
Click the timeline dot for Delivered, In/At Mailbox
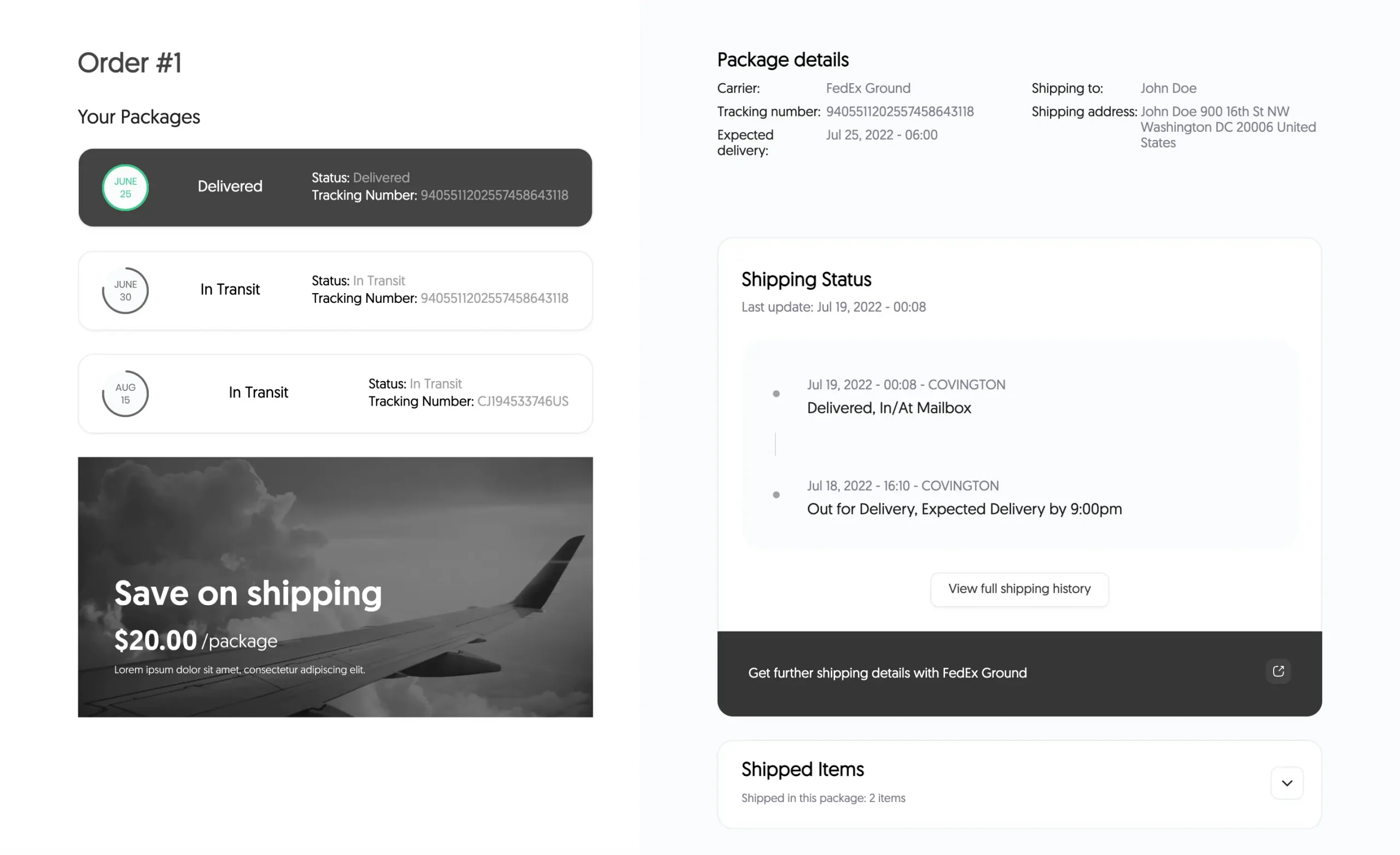776,394
